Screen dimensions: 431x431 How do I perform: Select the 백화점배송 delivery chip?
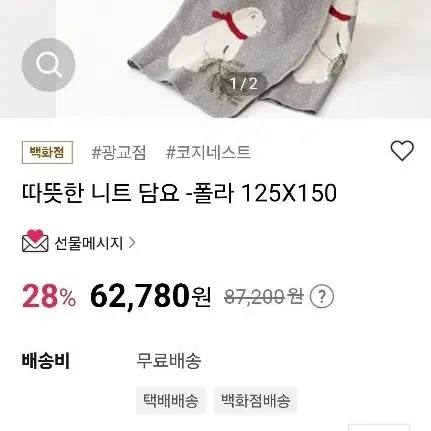click(x=255, y=400)
